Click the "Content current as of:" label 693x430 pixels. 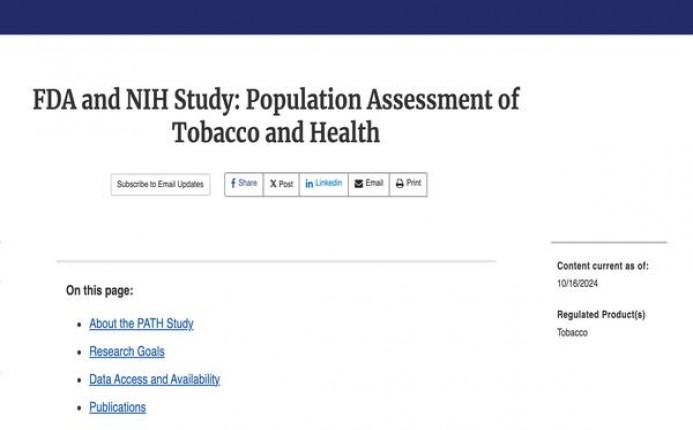pos(603,266)
